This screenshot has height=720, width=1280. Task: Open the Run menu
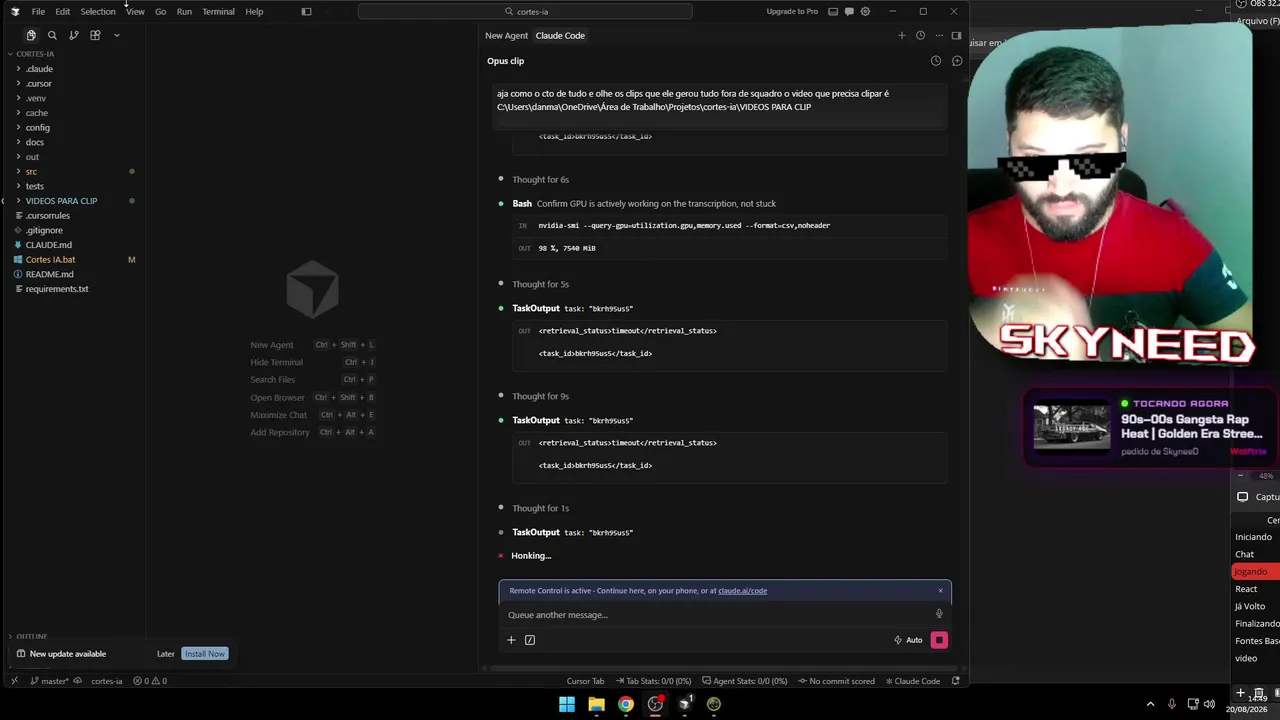pos(184,12)
